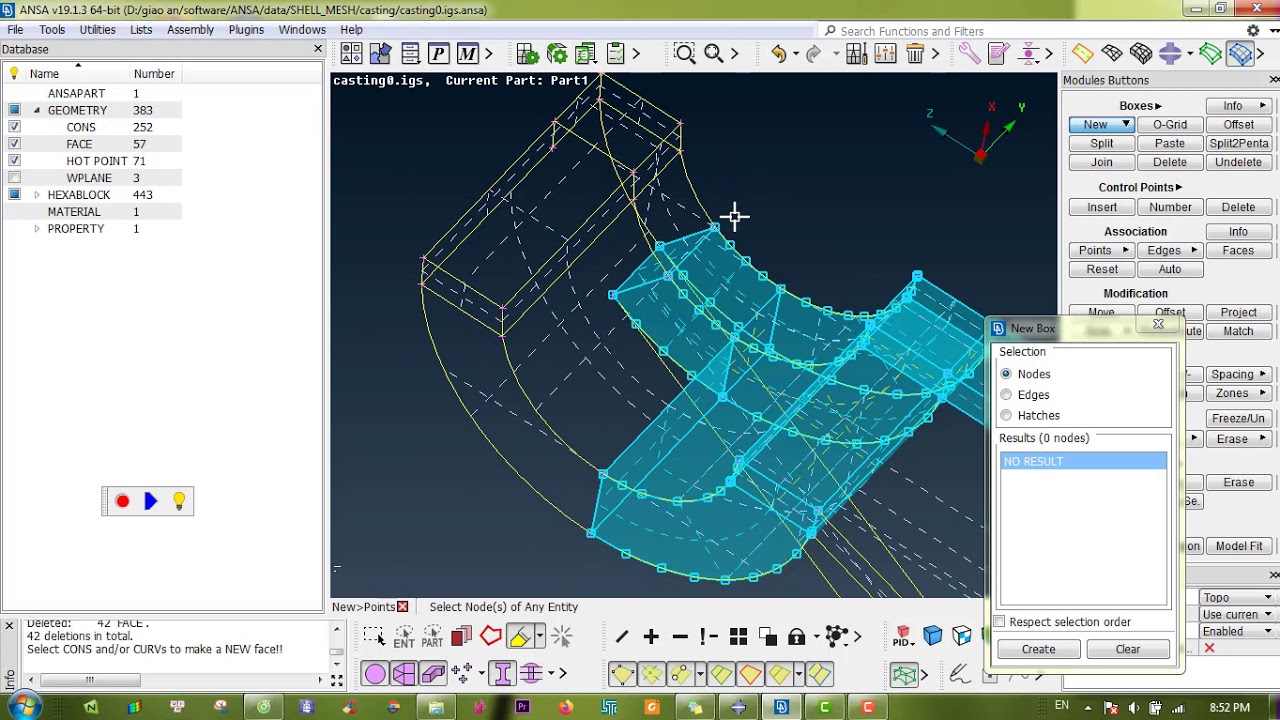The image size is (1280, 720).
Task: Open the Lists menu
Action: pos(141,30)
